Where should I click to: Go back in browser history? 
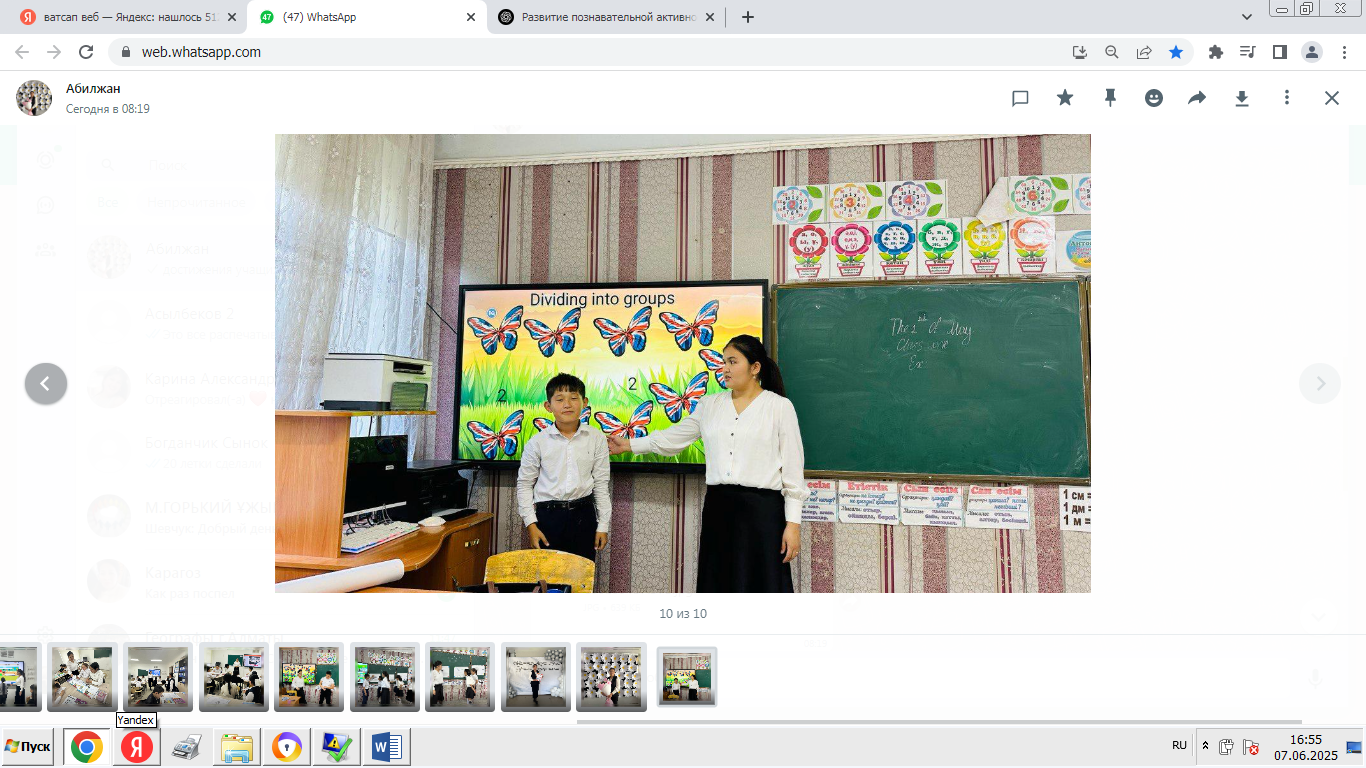(x=22, y=52)
